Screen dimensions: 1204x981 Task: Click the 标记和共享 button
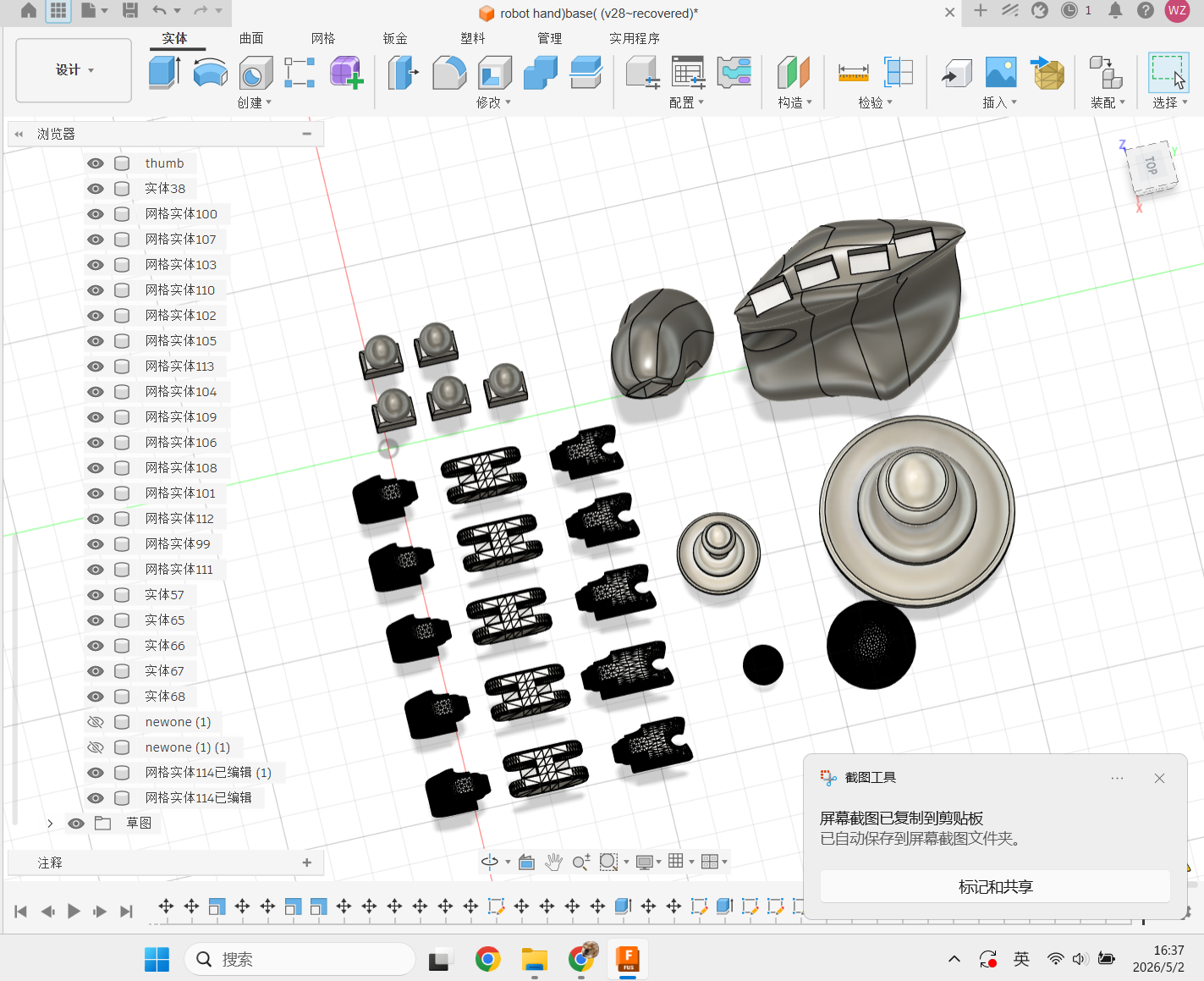(x=995, y=886)
